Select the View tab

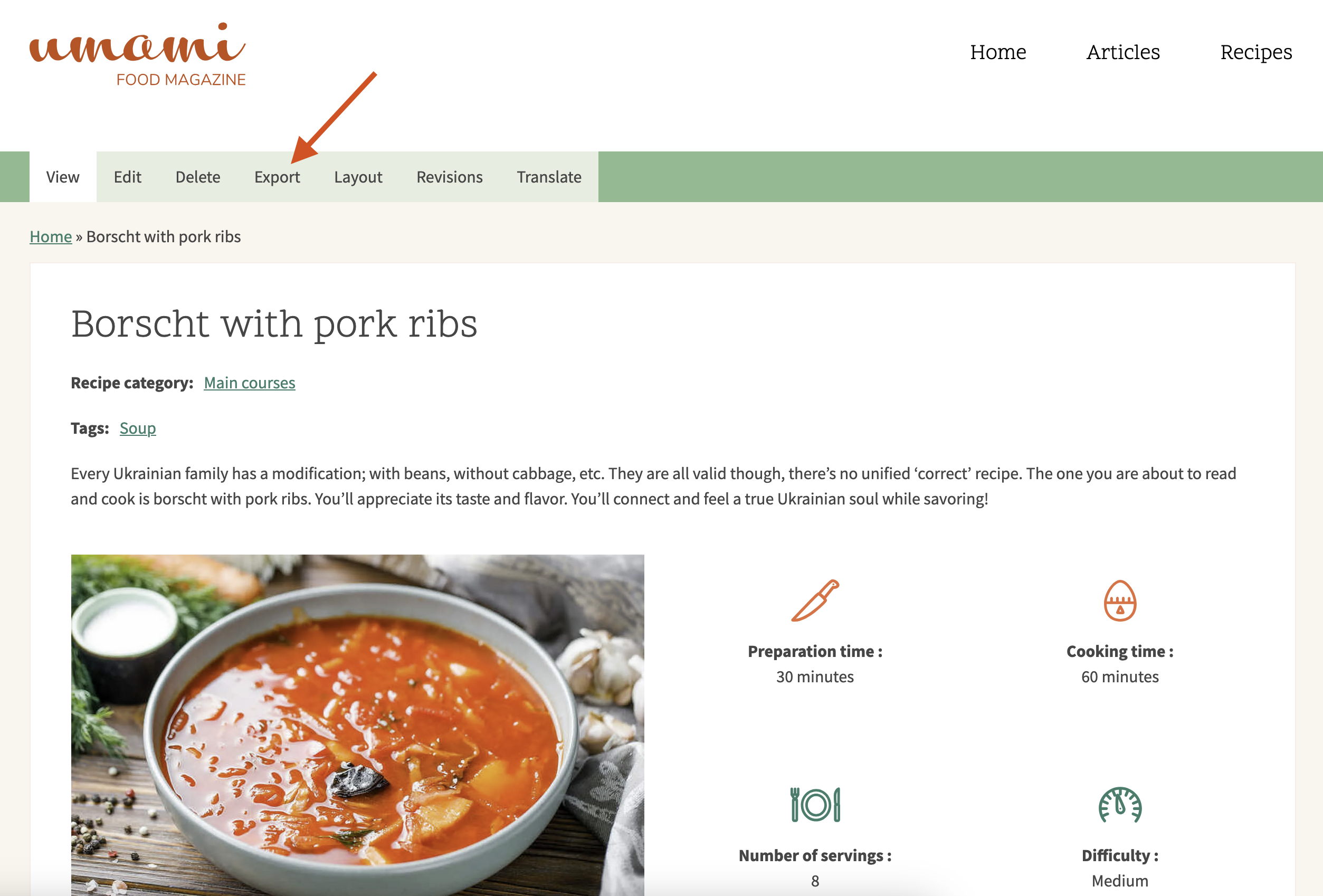pyautogui.click(x=63, y=177)
